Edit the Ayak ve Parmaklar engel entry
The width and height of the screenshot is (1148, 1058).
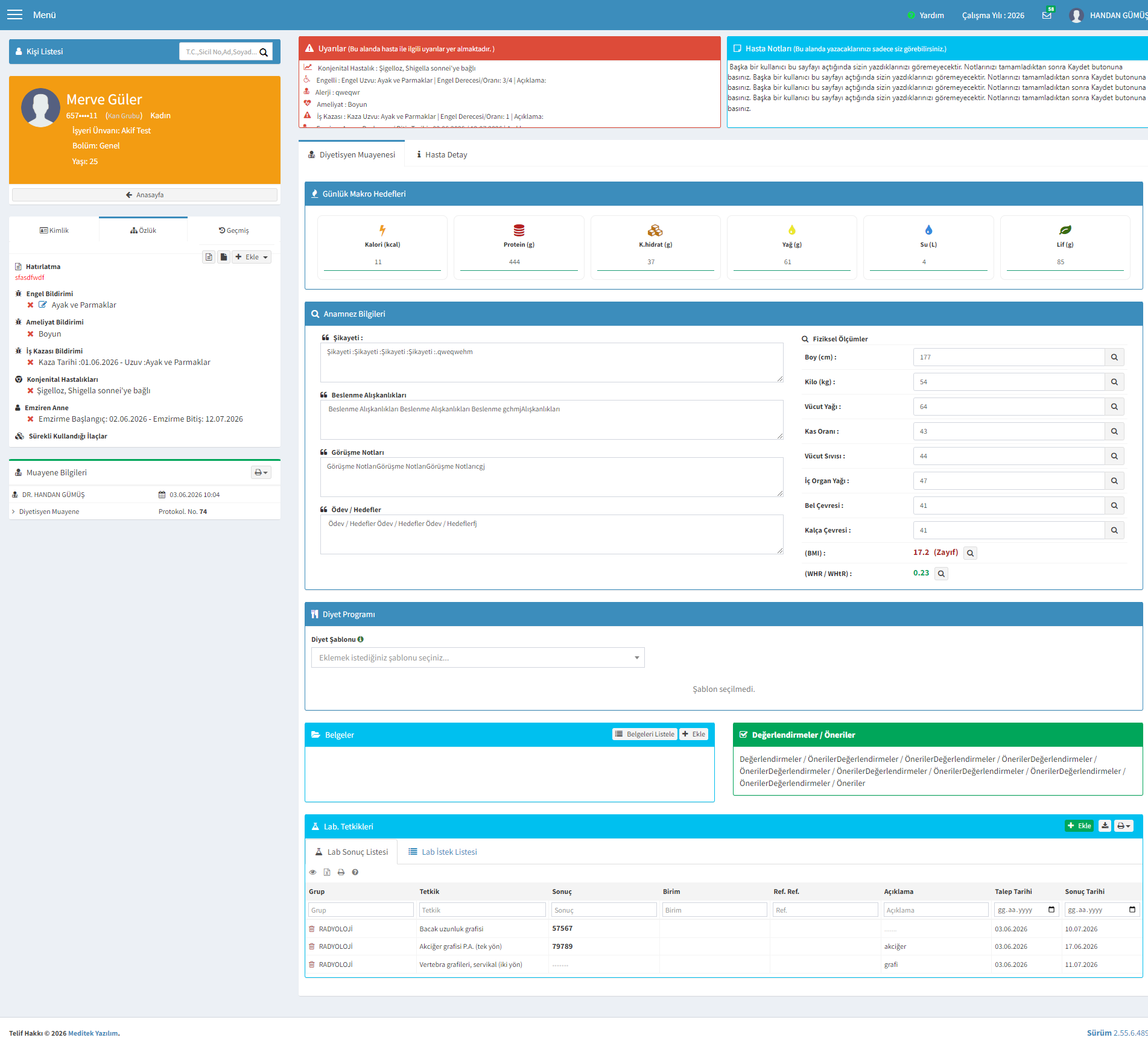43,305
